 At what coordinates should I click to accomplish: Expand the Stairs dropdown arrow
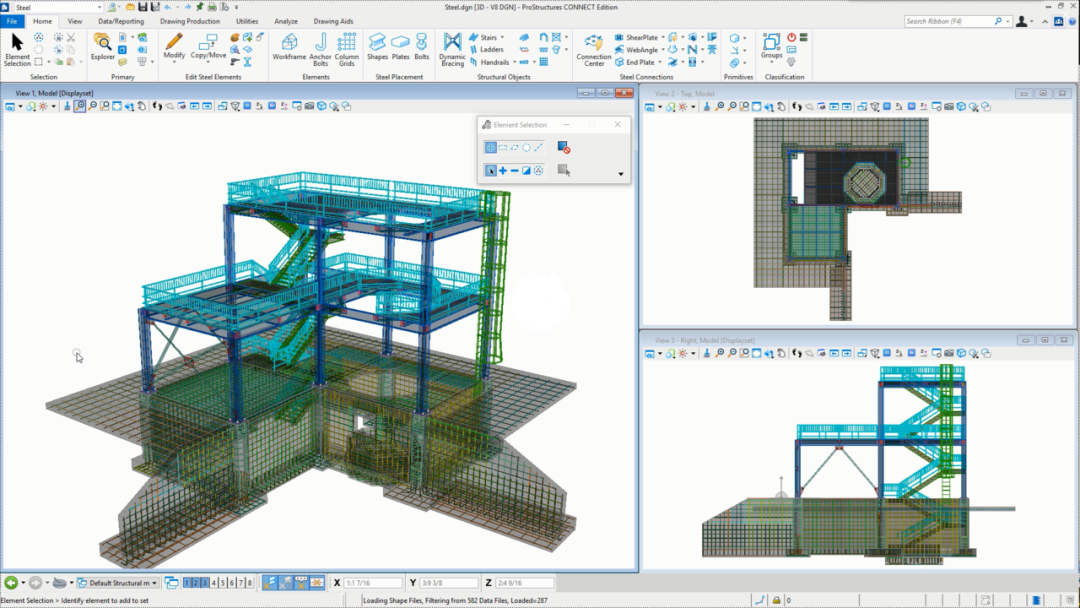point(502,37)
